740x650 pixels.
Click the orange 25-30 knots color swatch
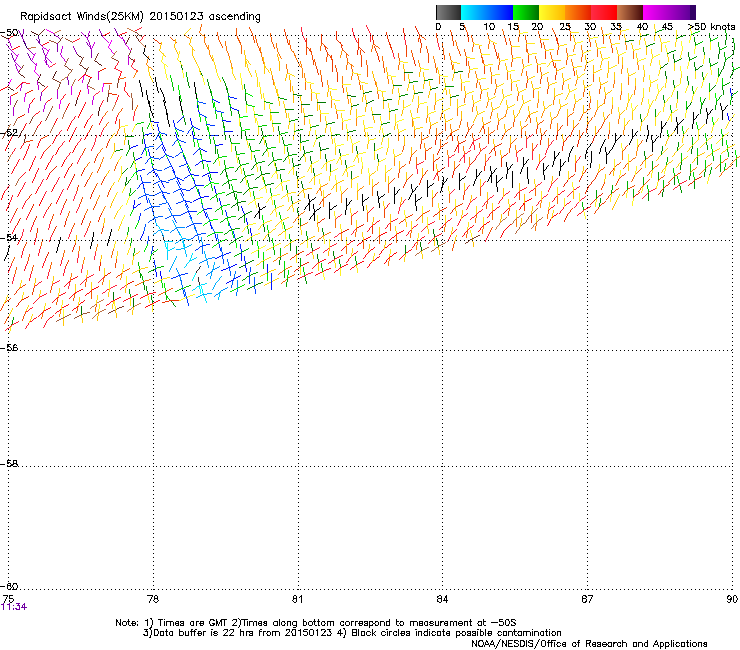[578, 12]
